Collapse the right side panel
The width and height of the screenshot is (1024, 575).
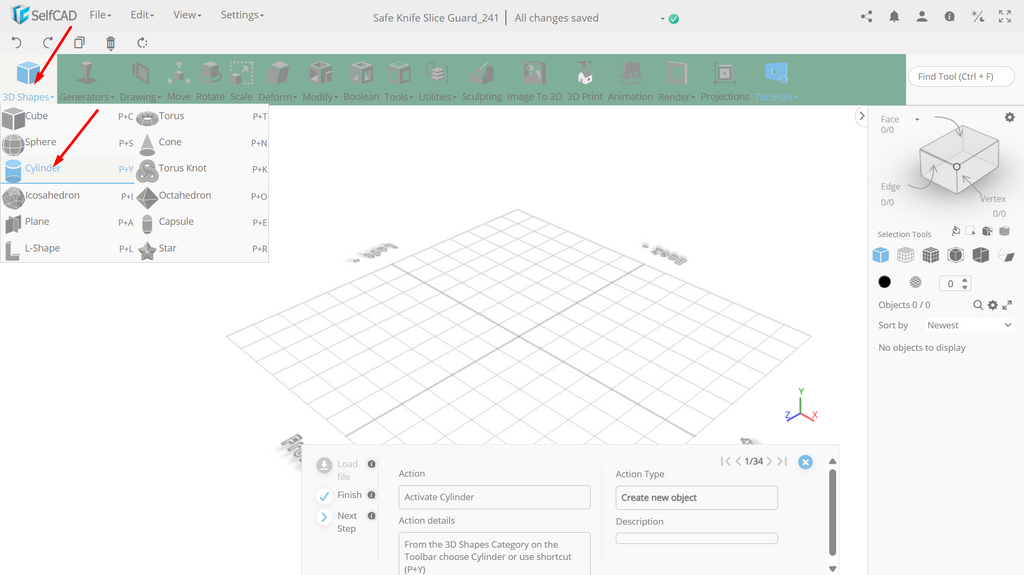coord(861,116)
